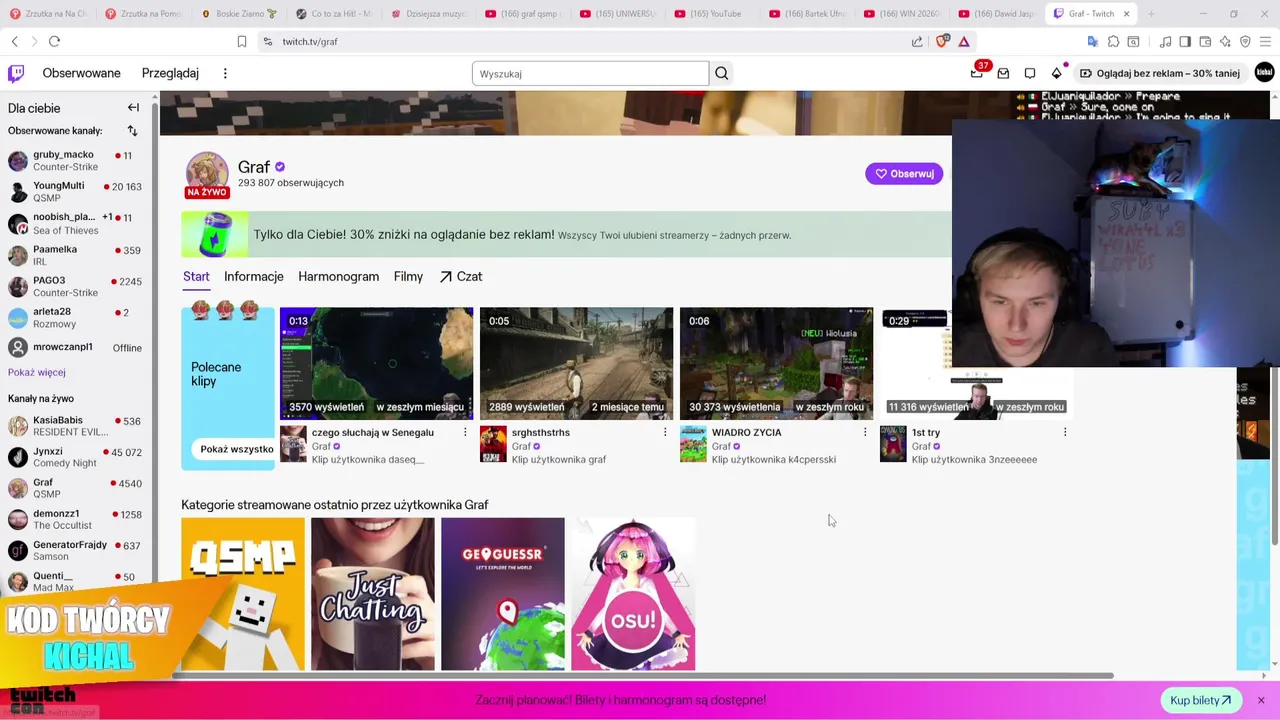Viewport: 1280px width, 720px height.
Task: Open the Leo AI sparkle icon
Action: tap(1225, 41)
